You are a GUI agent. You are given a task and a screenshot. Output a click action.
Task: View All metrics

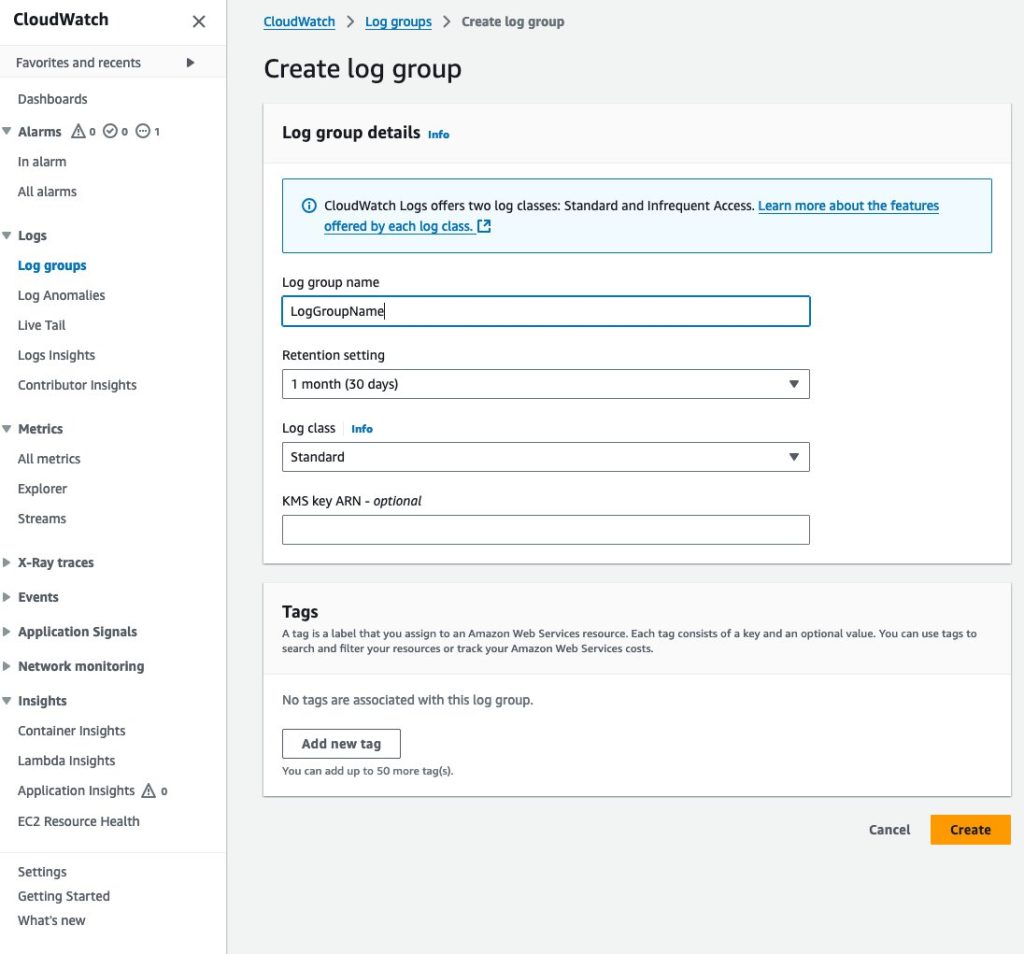(49, 459)
